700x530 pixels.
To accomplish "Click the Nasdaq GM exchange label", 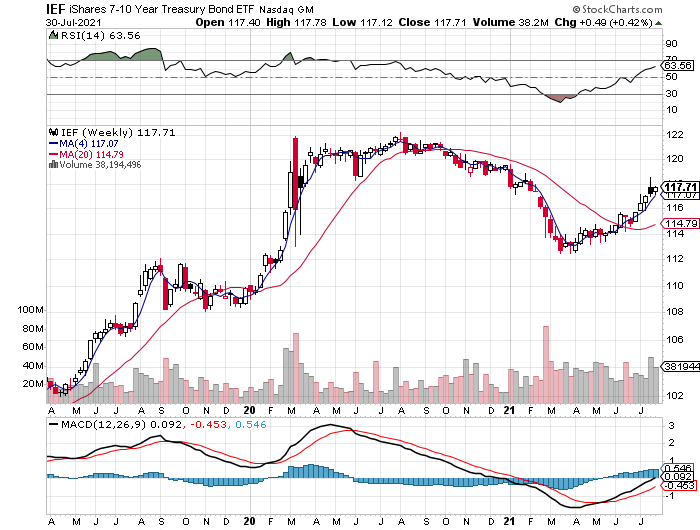I will [286, 9].
